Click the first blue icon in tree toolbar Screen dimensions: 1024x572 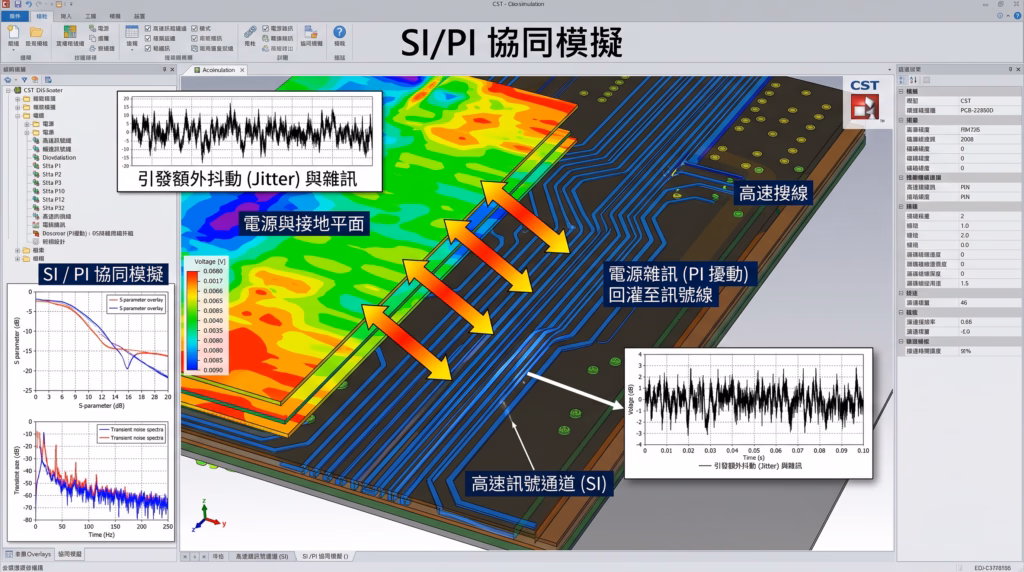(7, 80)
